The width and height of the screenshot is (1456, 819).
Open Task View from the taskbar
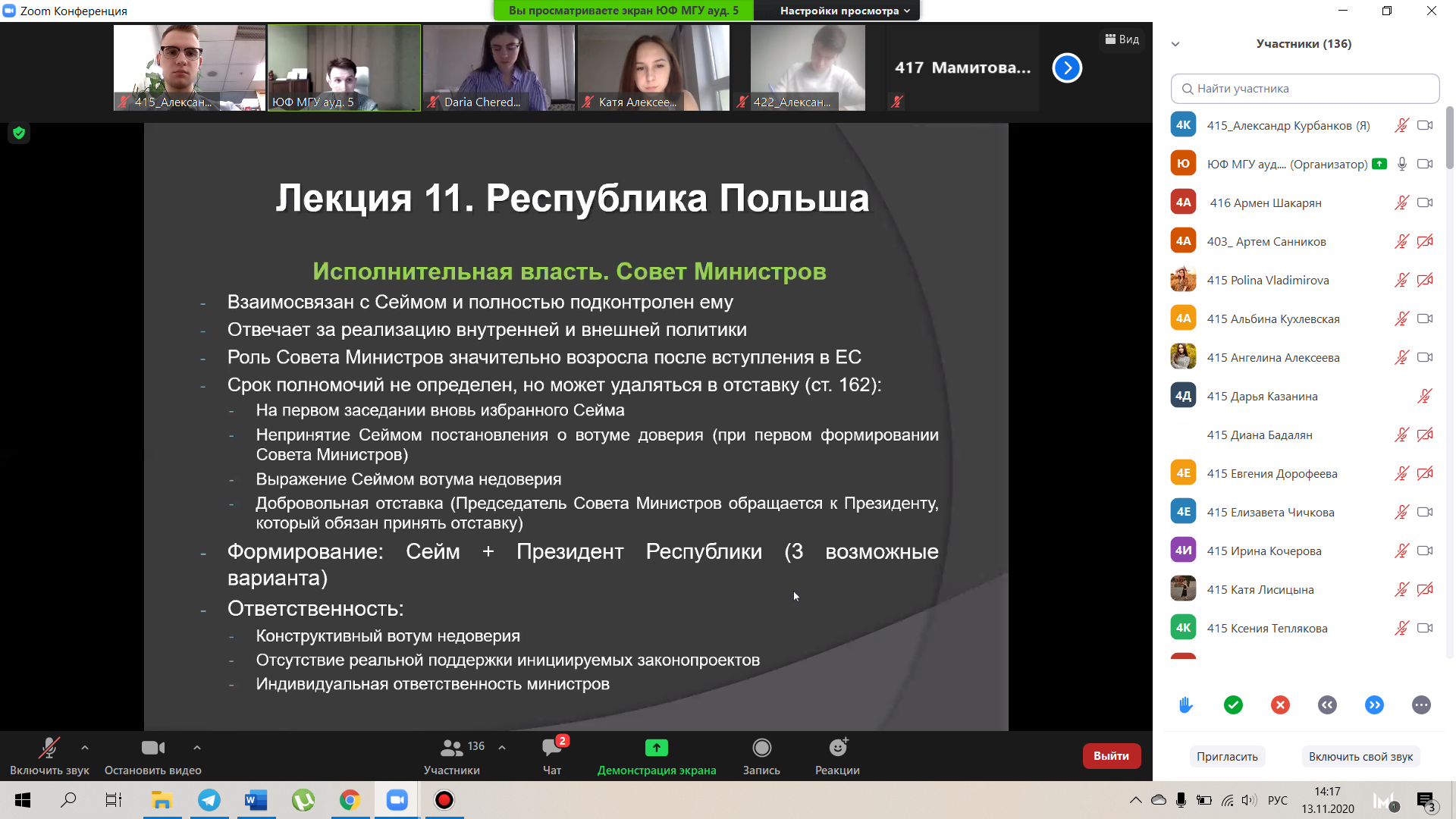(x=114, y=800)
